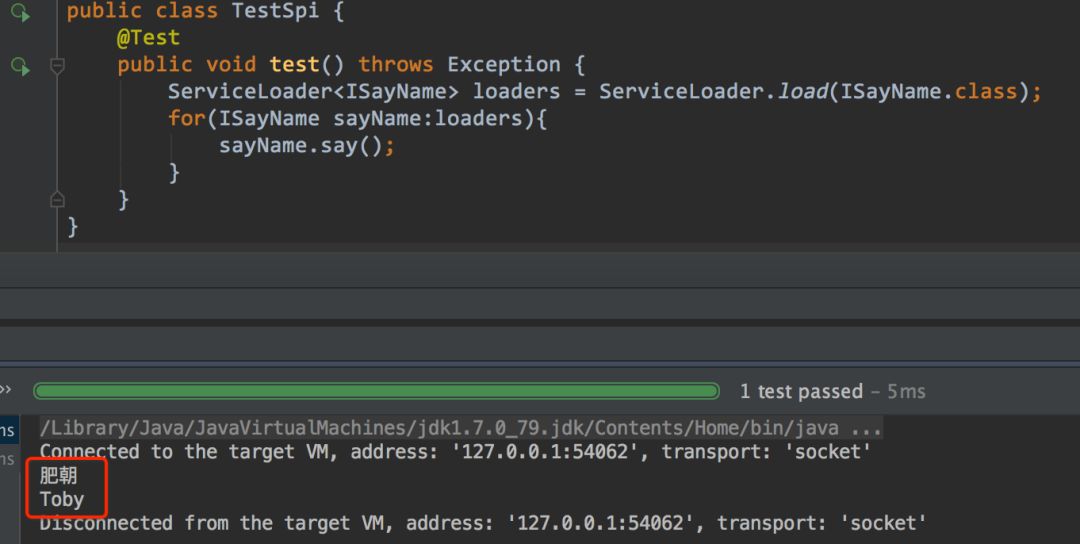This screenshot has height=544, width=1080.
Task: Click the Exception type in throws clause
Action: (x=503, y=65)
